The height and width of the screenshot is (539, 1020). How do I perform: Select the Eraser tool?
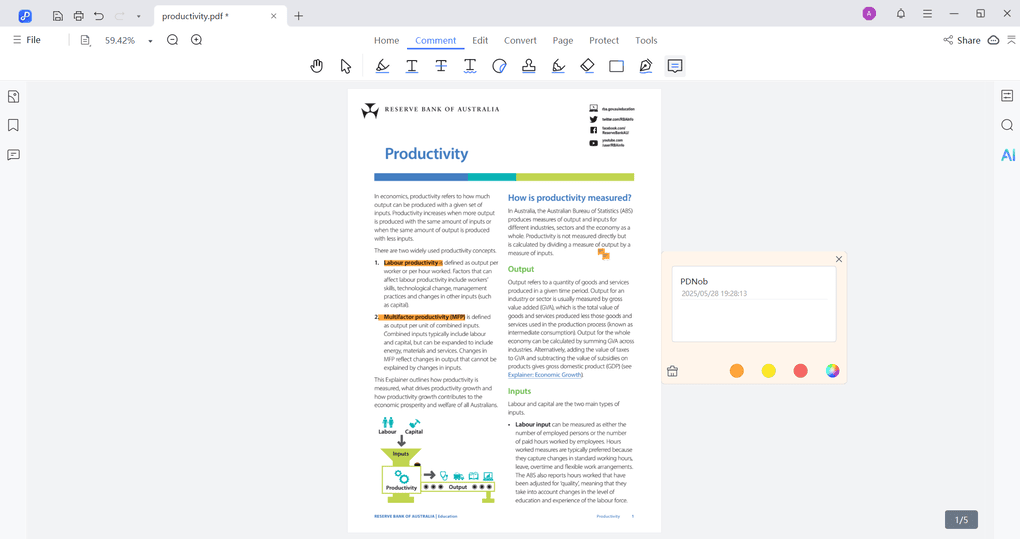(587, 66)
